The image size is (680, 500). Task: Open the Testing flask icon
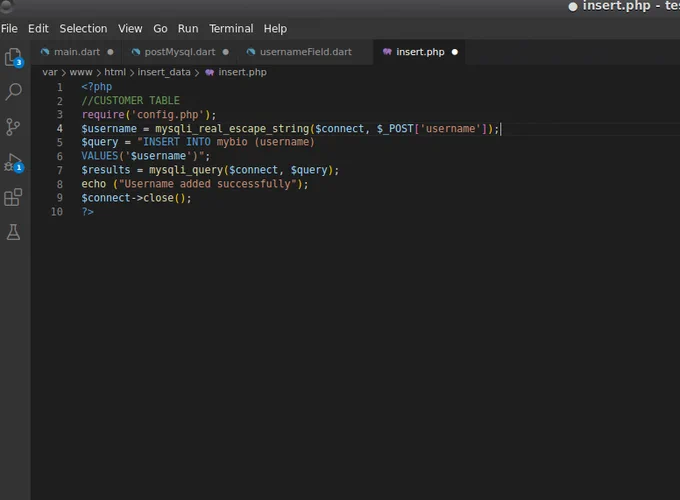click(13, 232)
